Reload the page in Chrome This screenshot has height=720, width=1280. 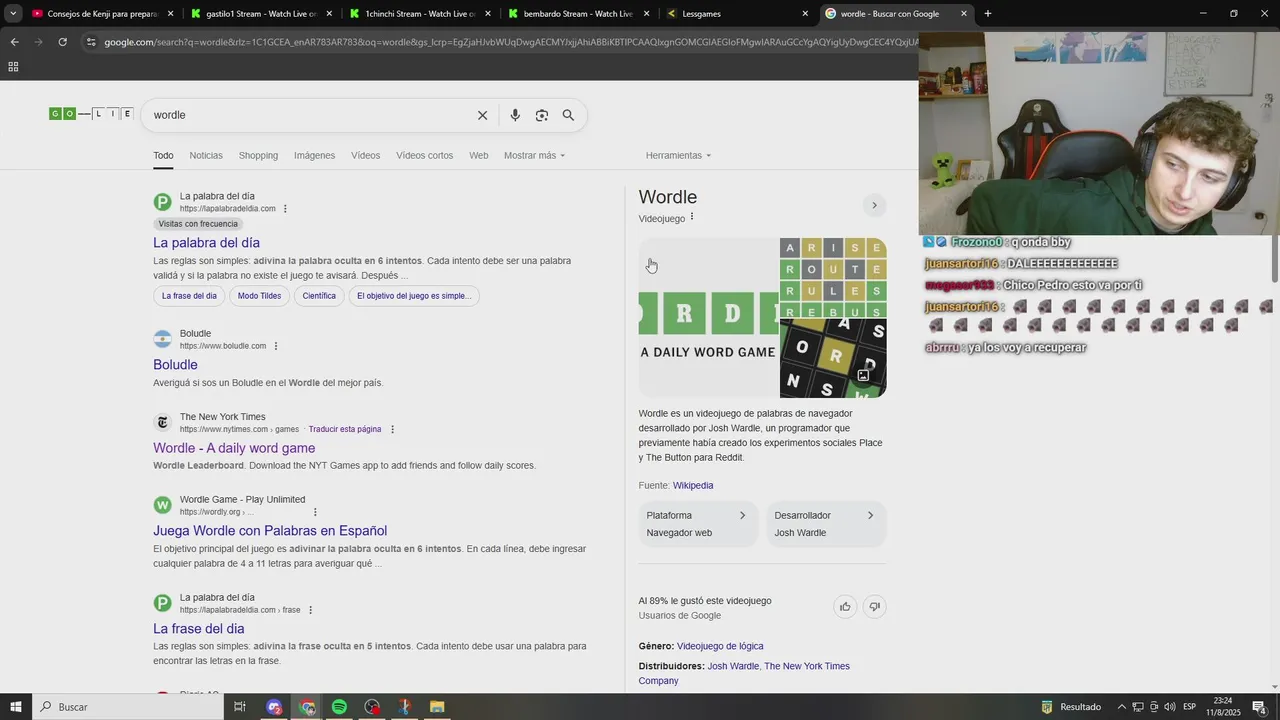point(62,42)
